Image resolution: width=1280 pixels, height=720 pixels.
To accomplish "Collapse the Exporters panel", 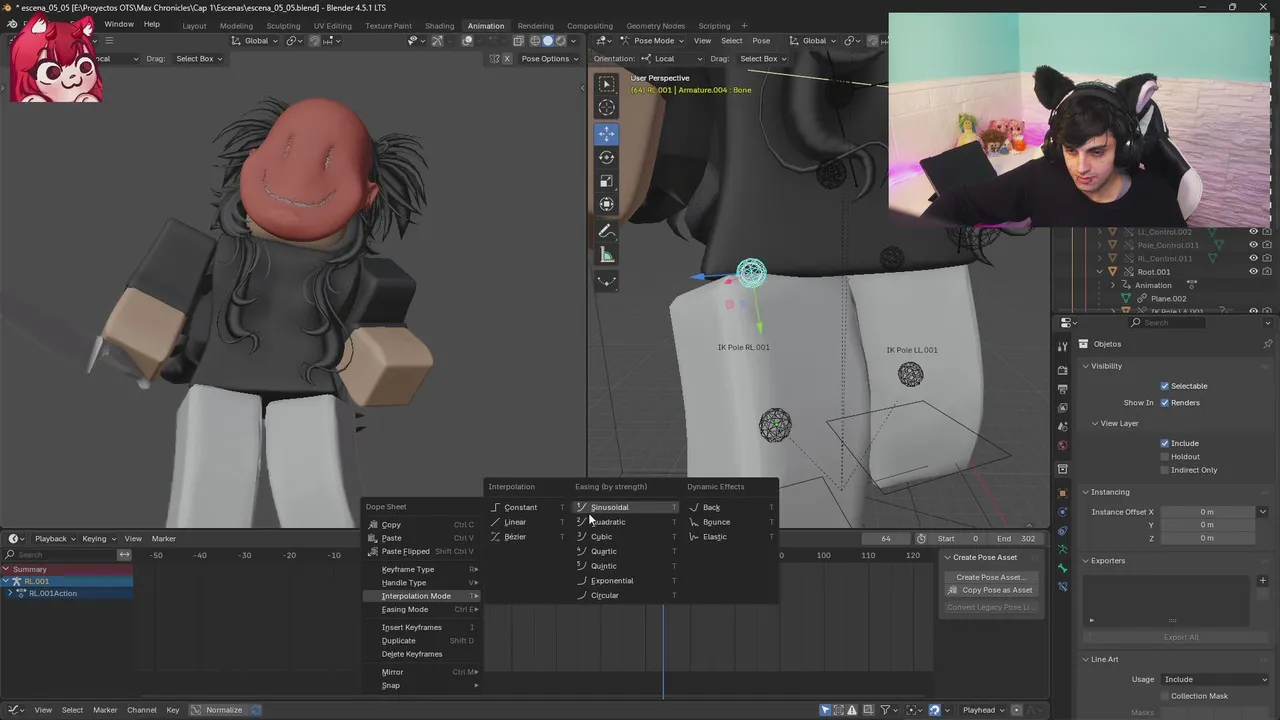I will point(1087,561).
